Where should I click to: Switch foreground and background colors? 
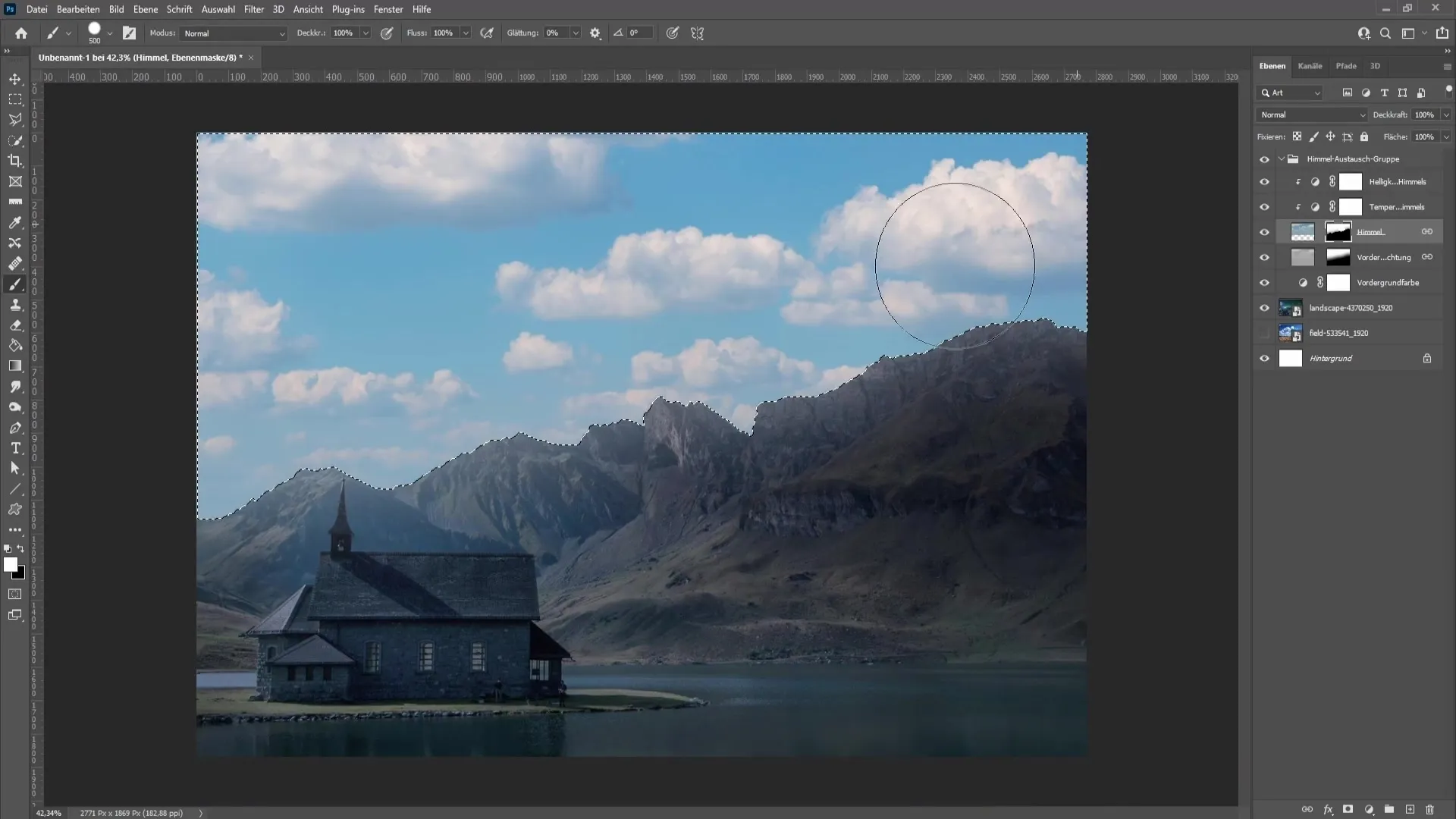[21, 548]
